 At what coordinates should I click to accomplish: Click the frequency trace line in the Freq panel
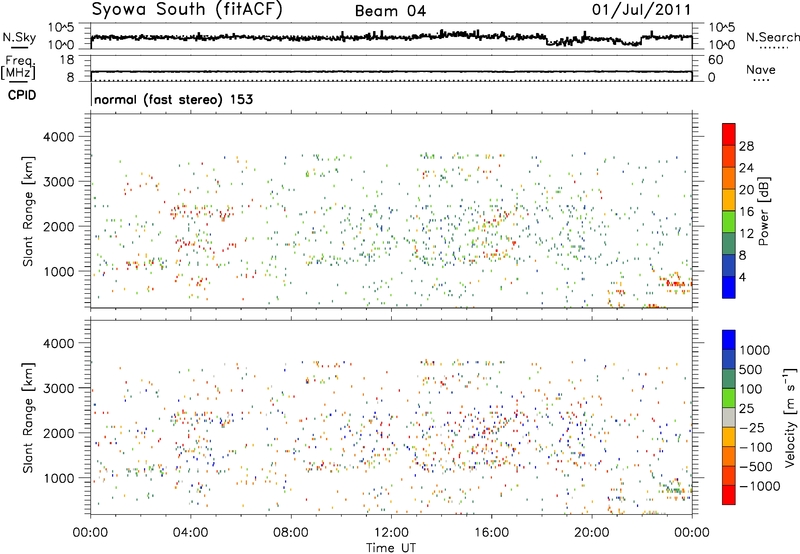pyautogui.click(x=391, y=72)
